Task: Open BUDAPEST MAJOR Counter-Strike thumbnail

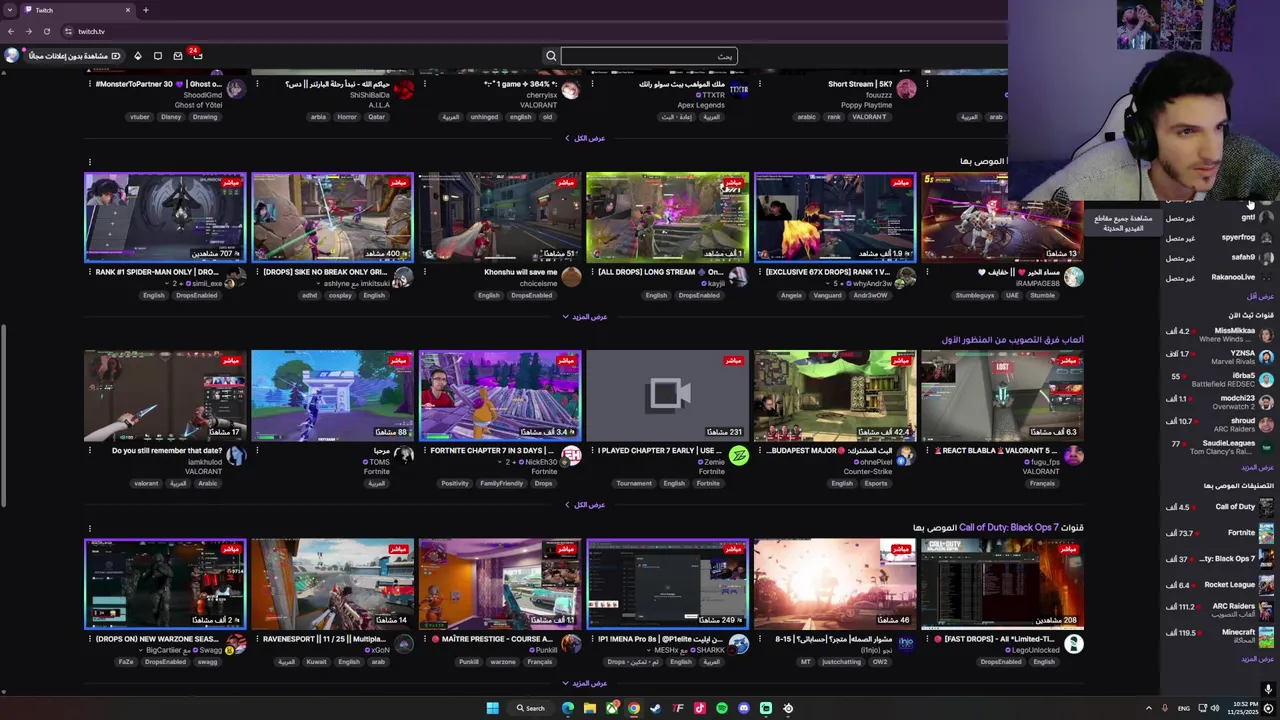Action: point(835,396)
